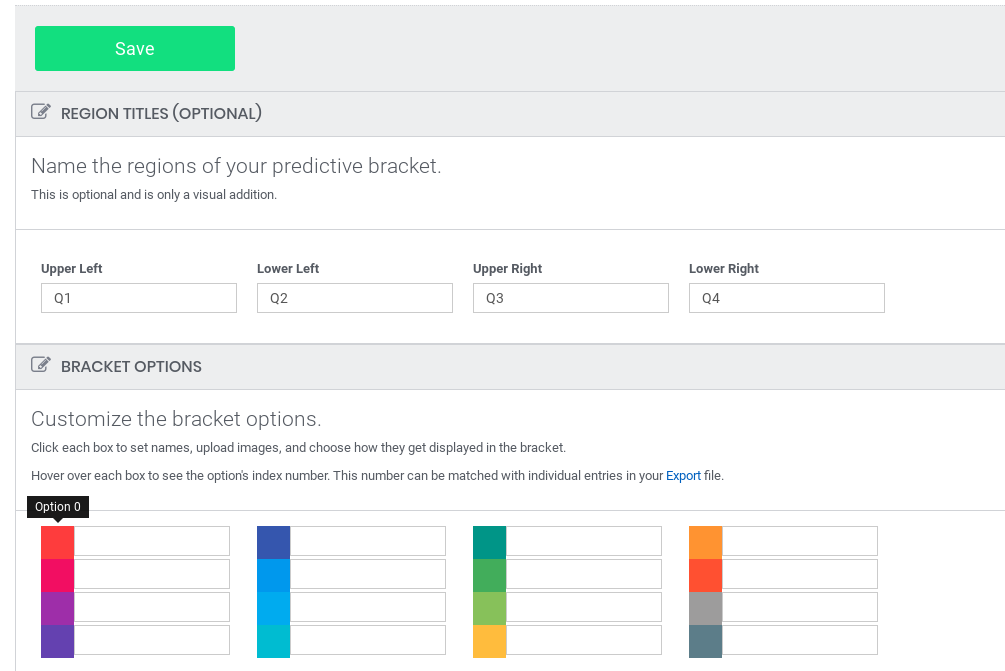This screenshot has height=671, width=1005.
Task: Select the light blue color box
Action: click(274, 608)
